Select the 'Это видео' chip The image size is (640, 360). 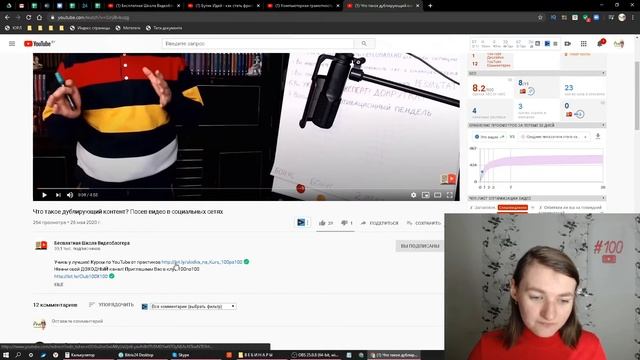pos(489,137)
